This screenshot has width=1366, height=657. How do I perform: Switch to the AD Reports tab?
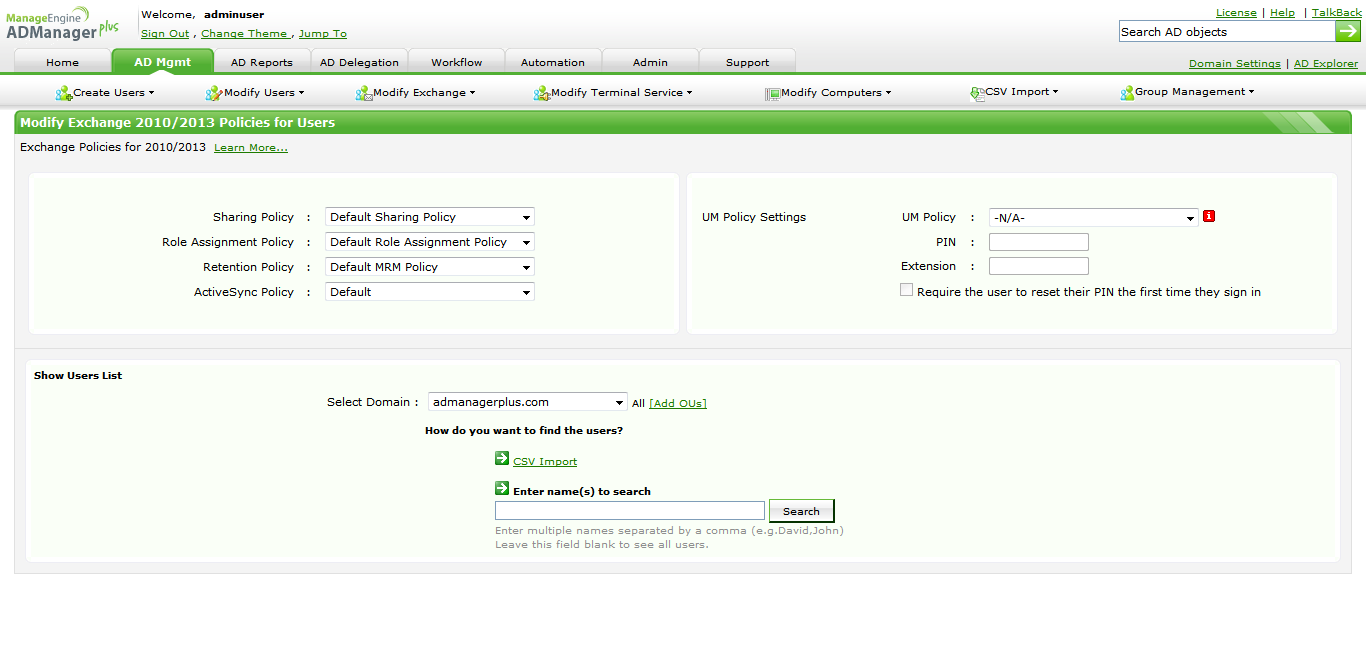[x=261, y=62]
